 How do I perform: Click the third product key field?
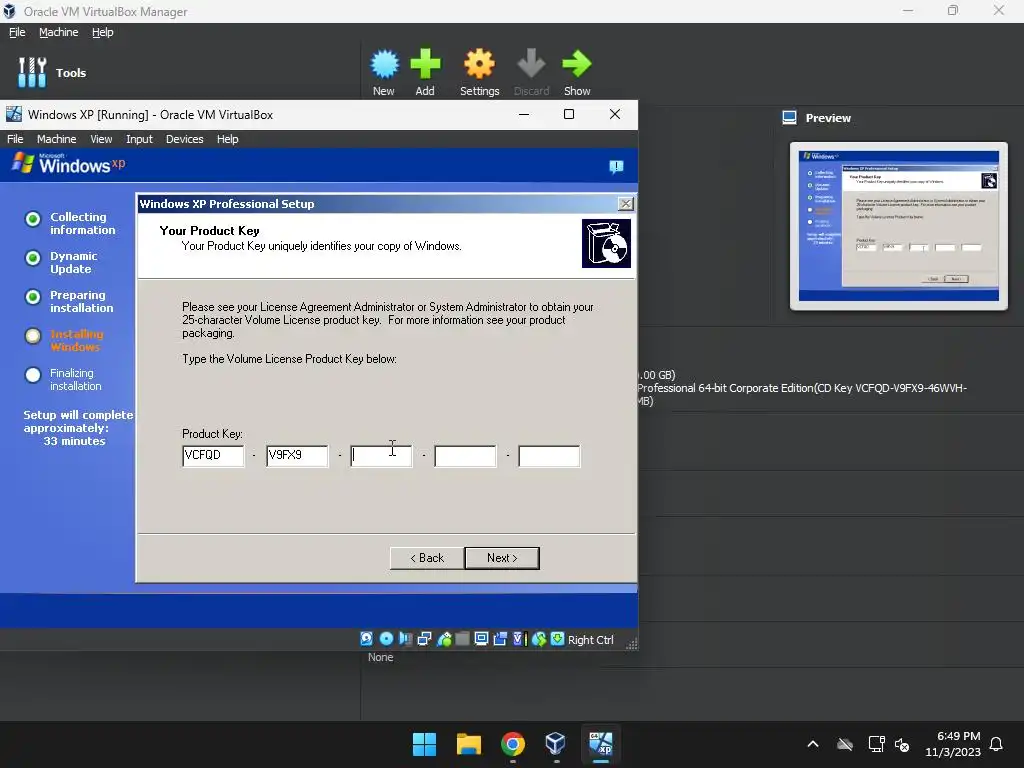tap(381, 456)
